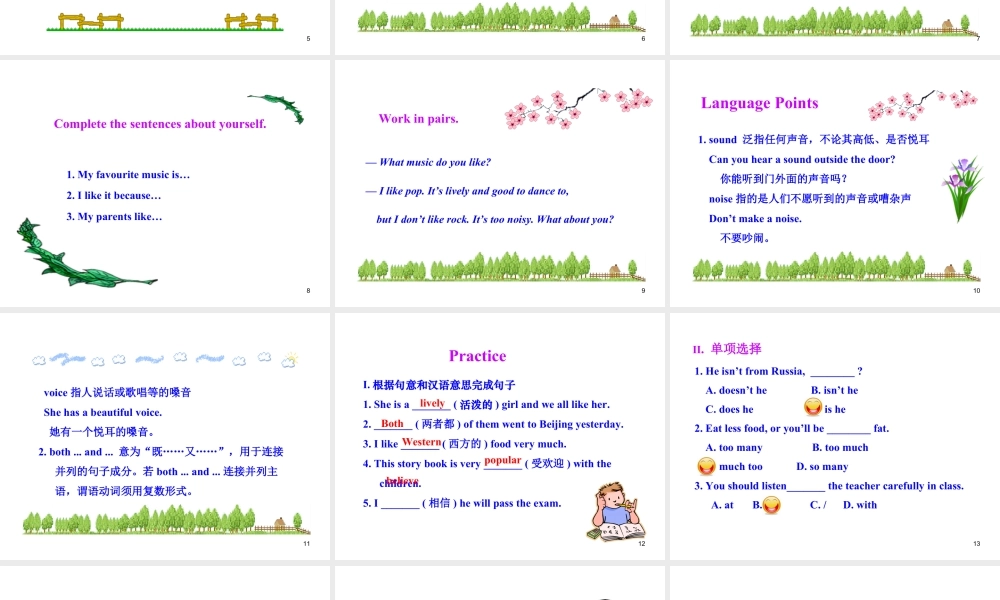Choose option "A. doesn't he" in question 1
This screenshot has height=600, width=1000.
pos(736,390)
